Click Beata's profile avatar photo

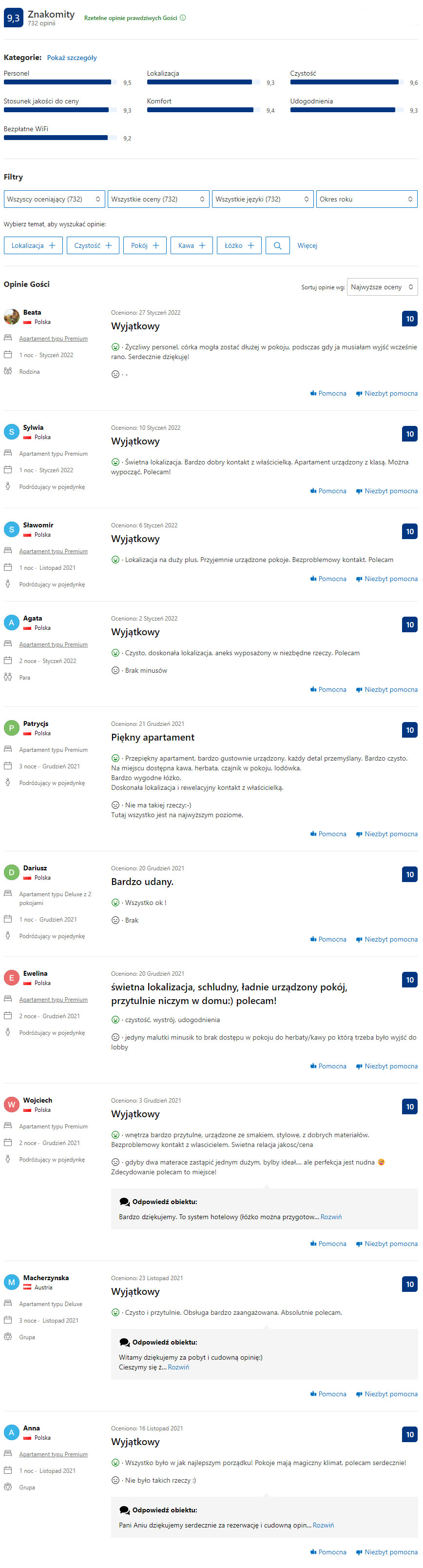12,317
